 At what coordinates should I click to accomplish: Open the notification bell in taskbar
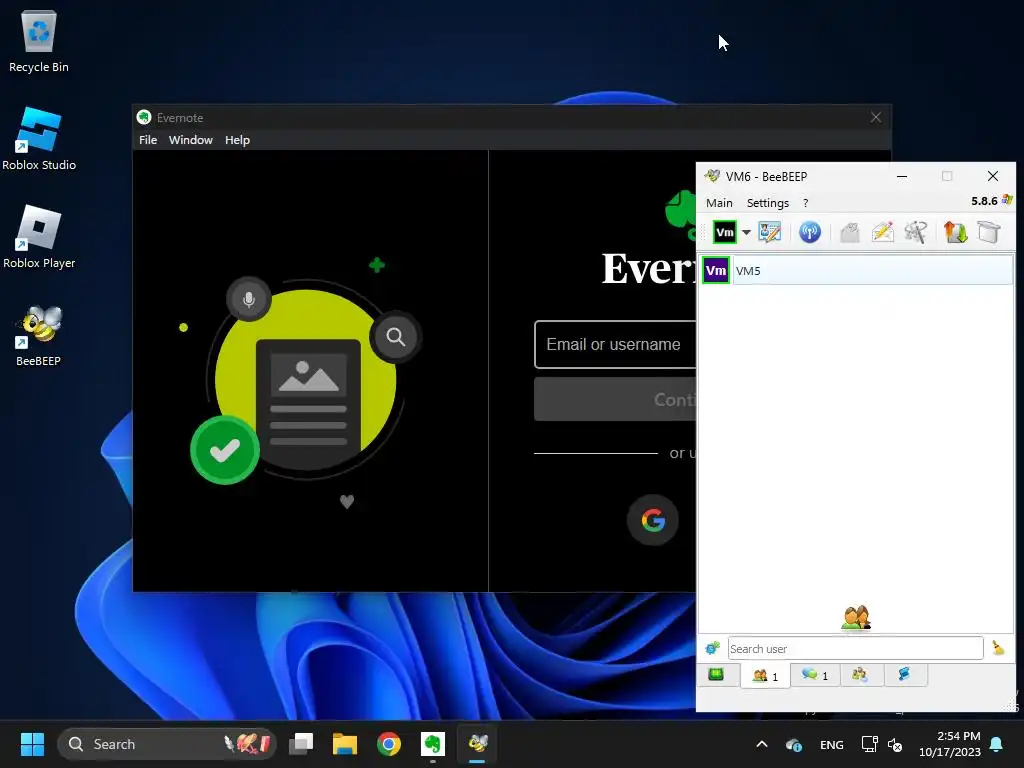pyautogui.click(x=997, y=744)
